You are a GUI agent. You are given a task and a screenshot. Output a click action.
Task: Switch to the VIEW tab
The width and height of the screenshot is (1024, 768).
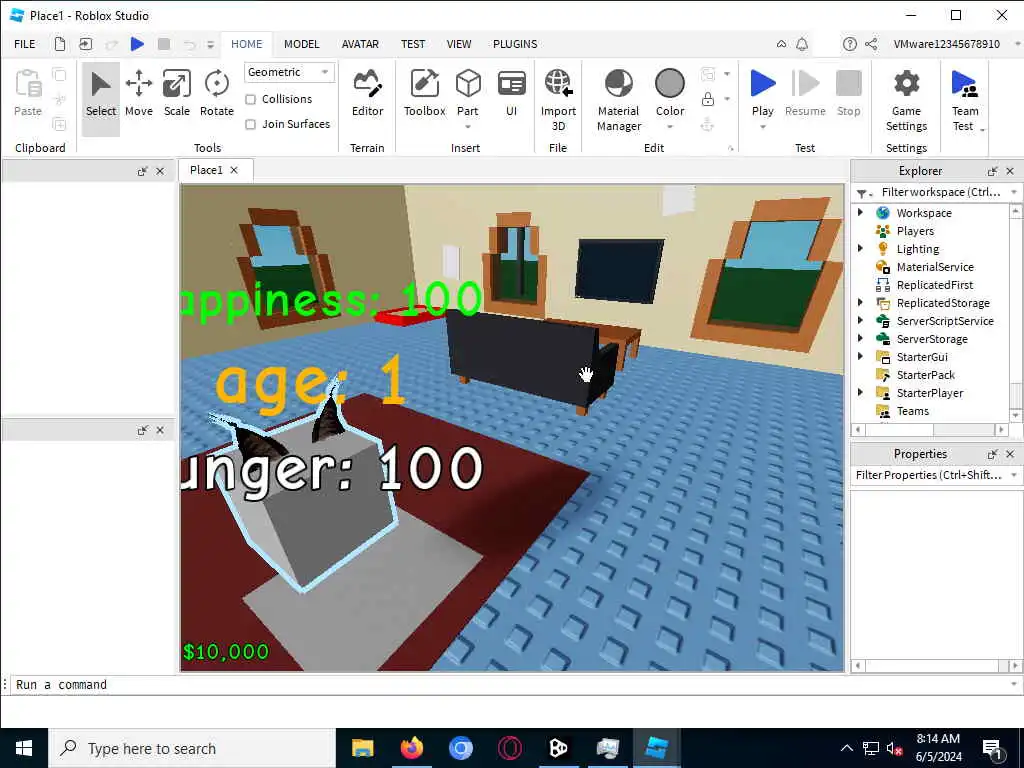[x=458, y=44]
